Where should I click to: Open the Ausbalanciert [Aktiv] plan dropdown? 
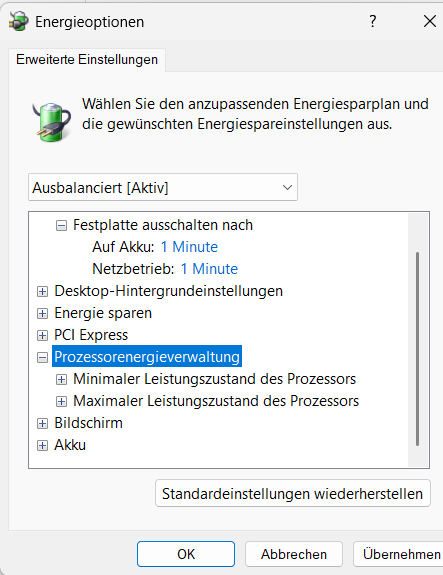click(163, 187)
